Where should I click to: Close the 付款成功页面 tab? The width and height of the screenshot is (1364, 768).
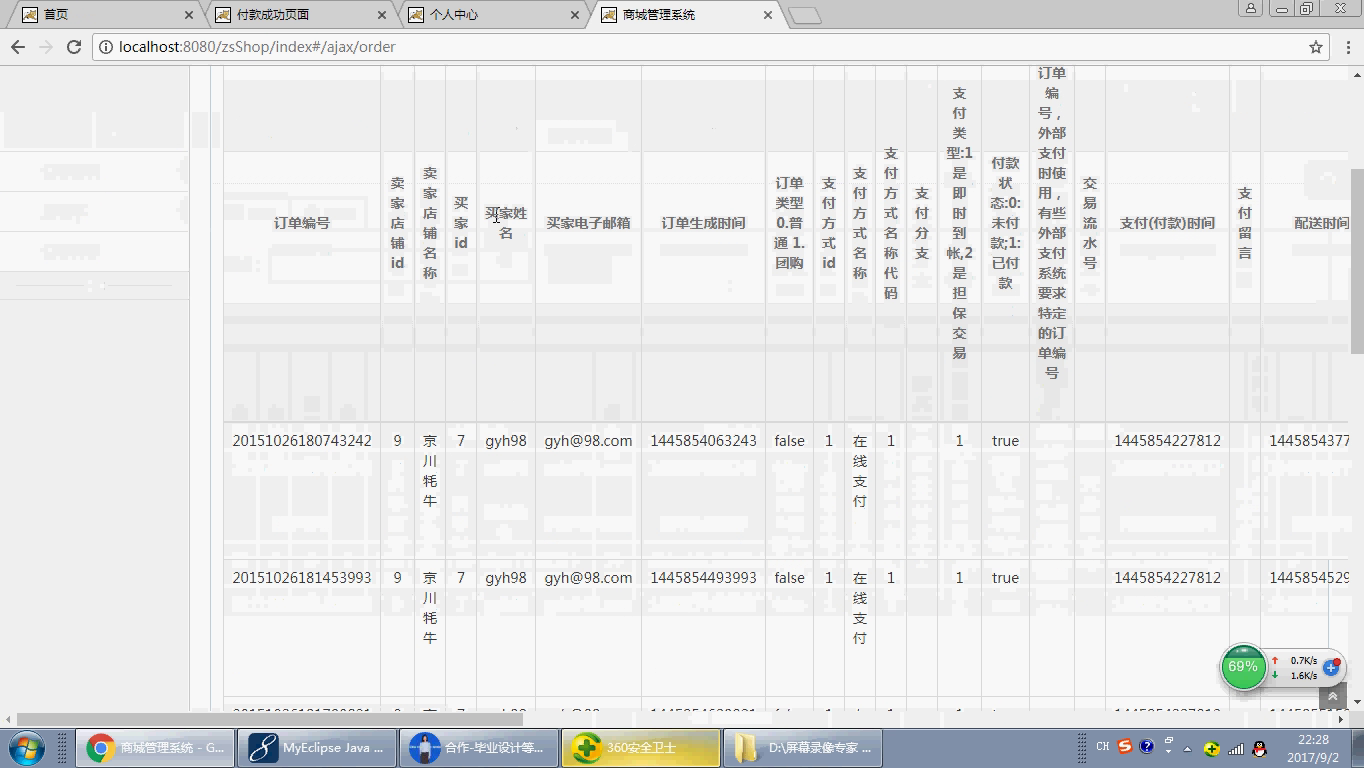coord(382,15)
